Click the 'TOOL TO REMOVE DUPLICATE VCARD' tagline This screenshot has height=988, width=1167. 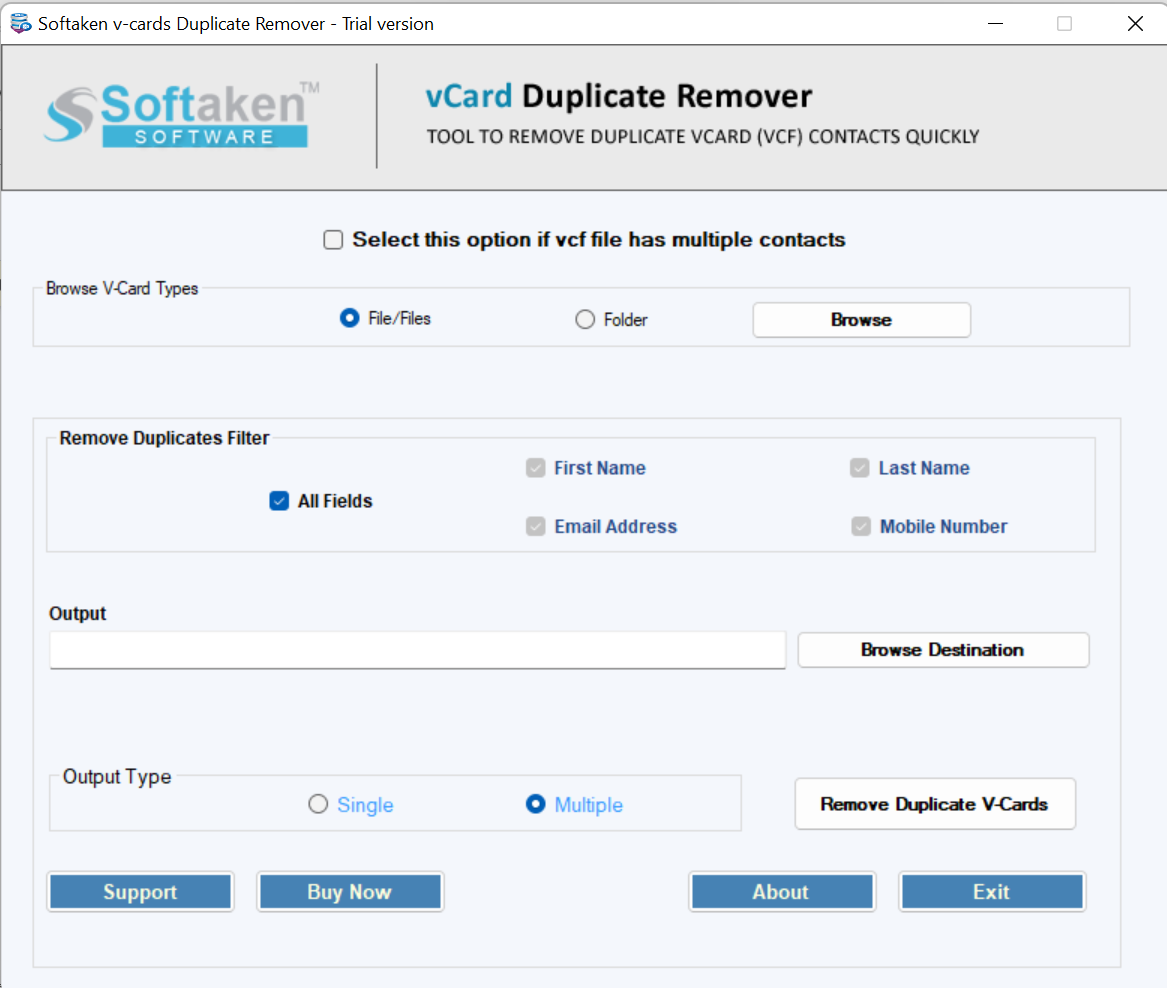click(703, 137)
